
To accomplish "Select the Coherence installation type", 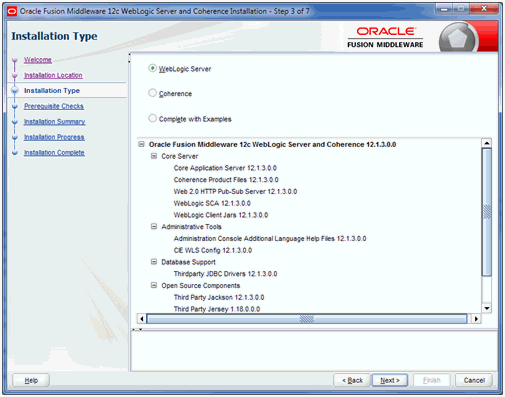I will (152, 93).
